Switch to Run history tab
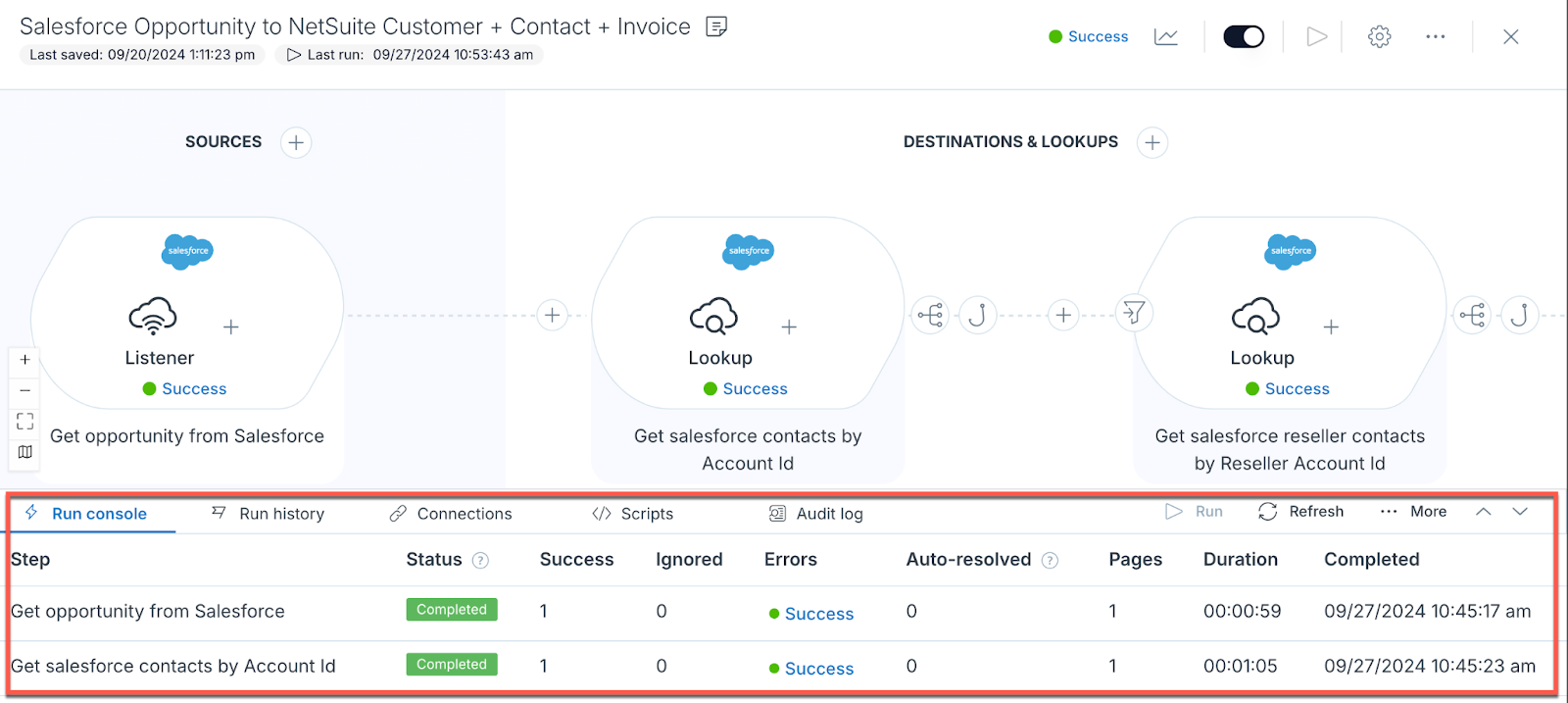The image size is (1568, 703). (268, 514)
